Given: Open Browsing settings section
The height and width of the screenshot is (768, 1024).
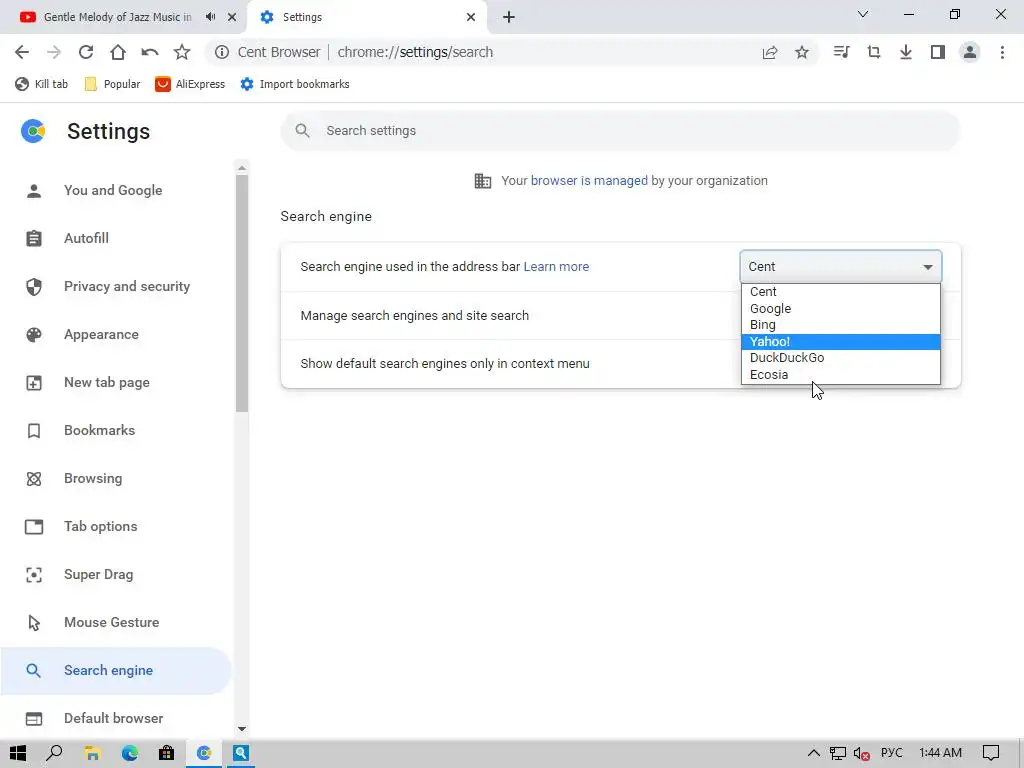Looking at the screenshot, I should [x=116, y=479].
